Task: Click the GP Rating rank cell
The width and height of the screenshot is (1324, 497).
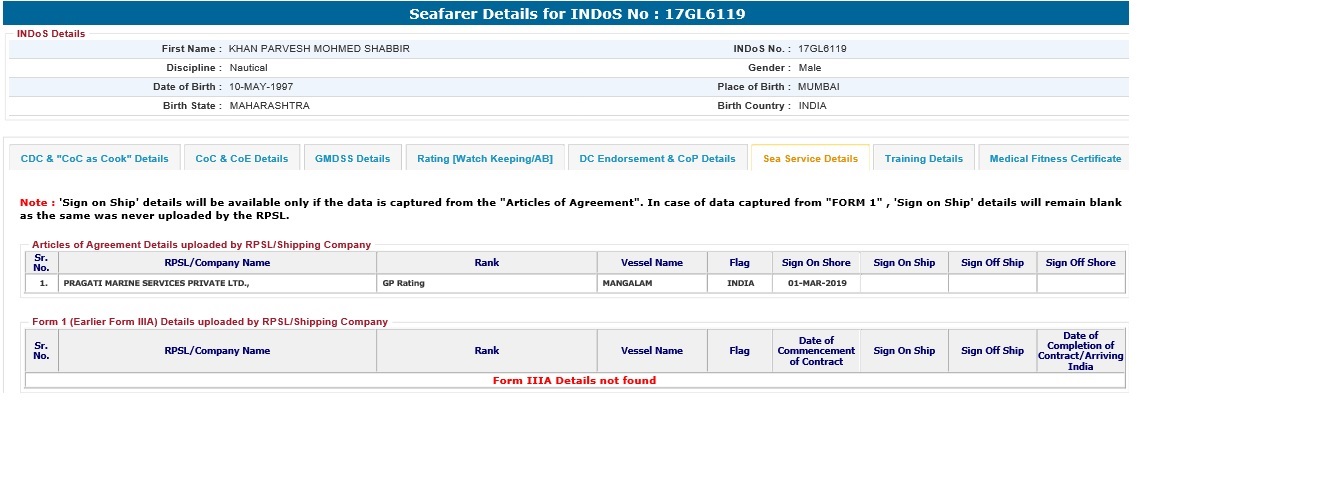Action: click(403, 284)
